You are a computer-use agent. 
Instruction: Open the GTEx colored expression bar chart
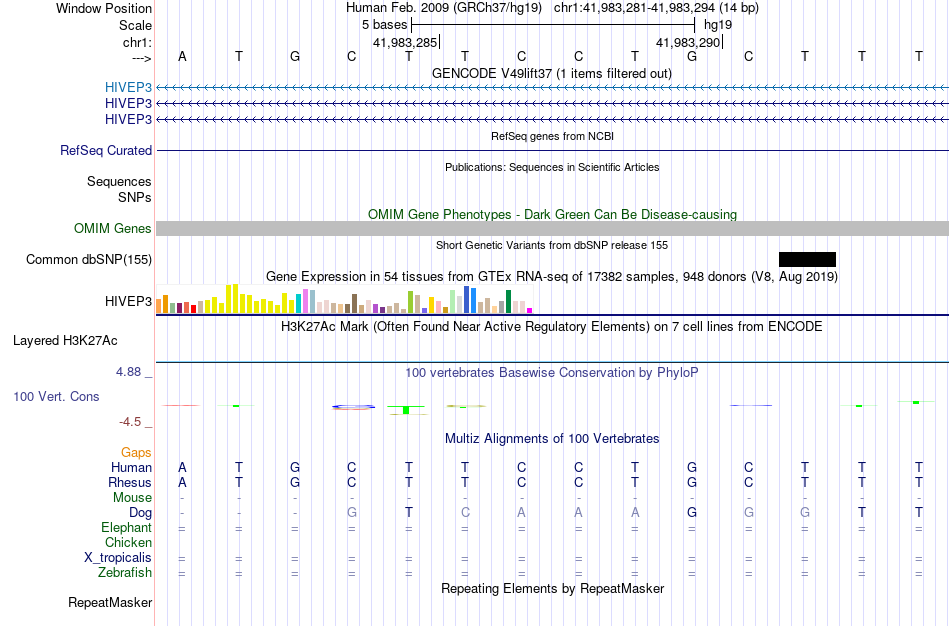344,299
